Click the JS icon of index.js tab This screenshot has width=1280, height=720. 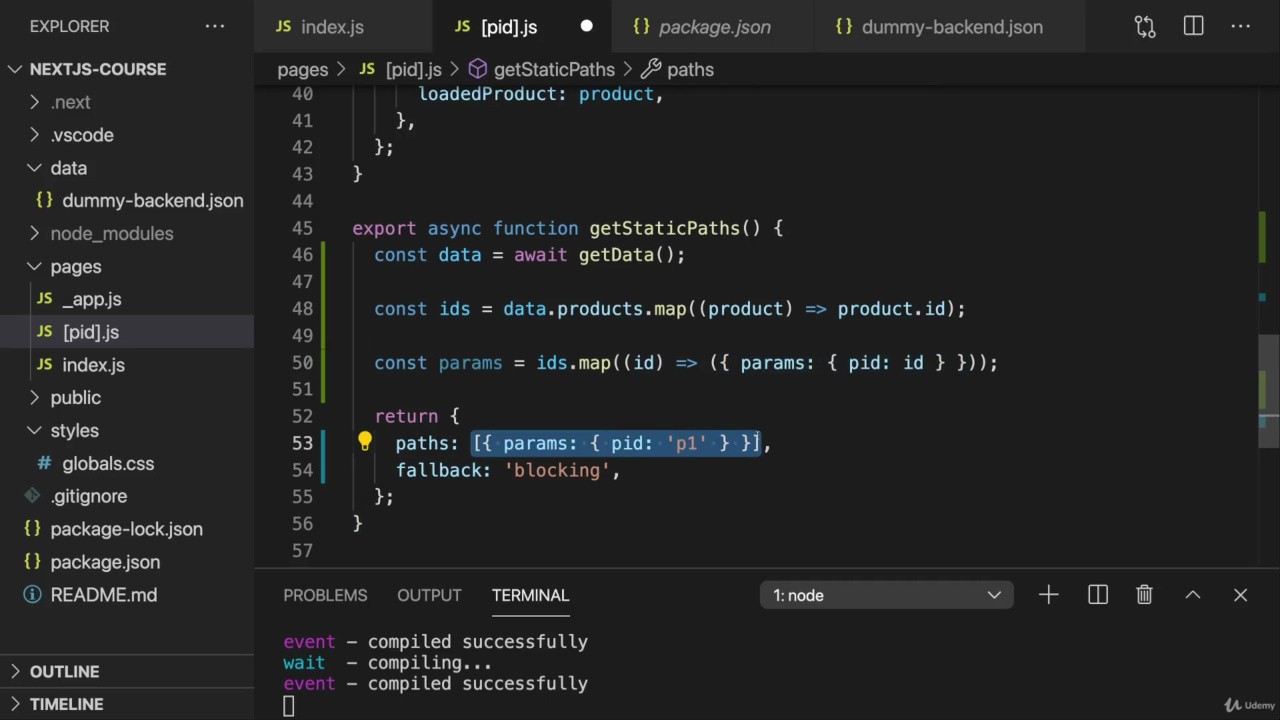click(x=284, y=27)
